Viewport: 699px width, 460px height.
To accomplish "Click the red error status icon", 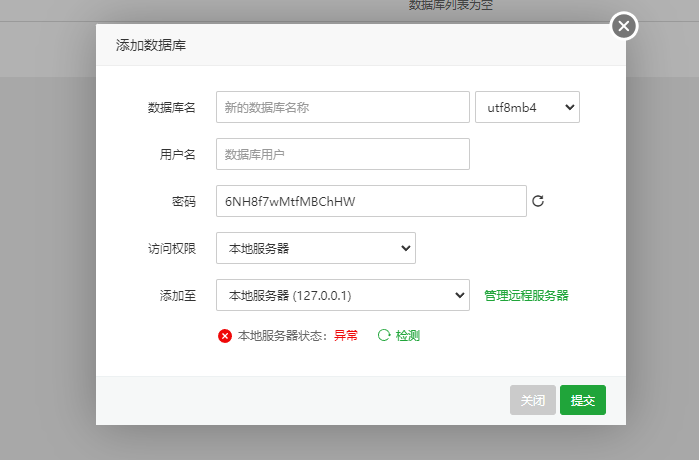I will click(x=225, y=336).
